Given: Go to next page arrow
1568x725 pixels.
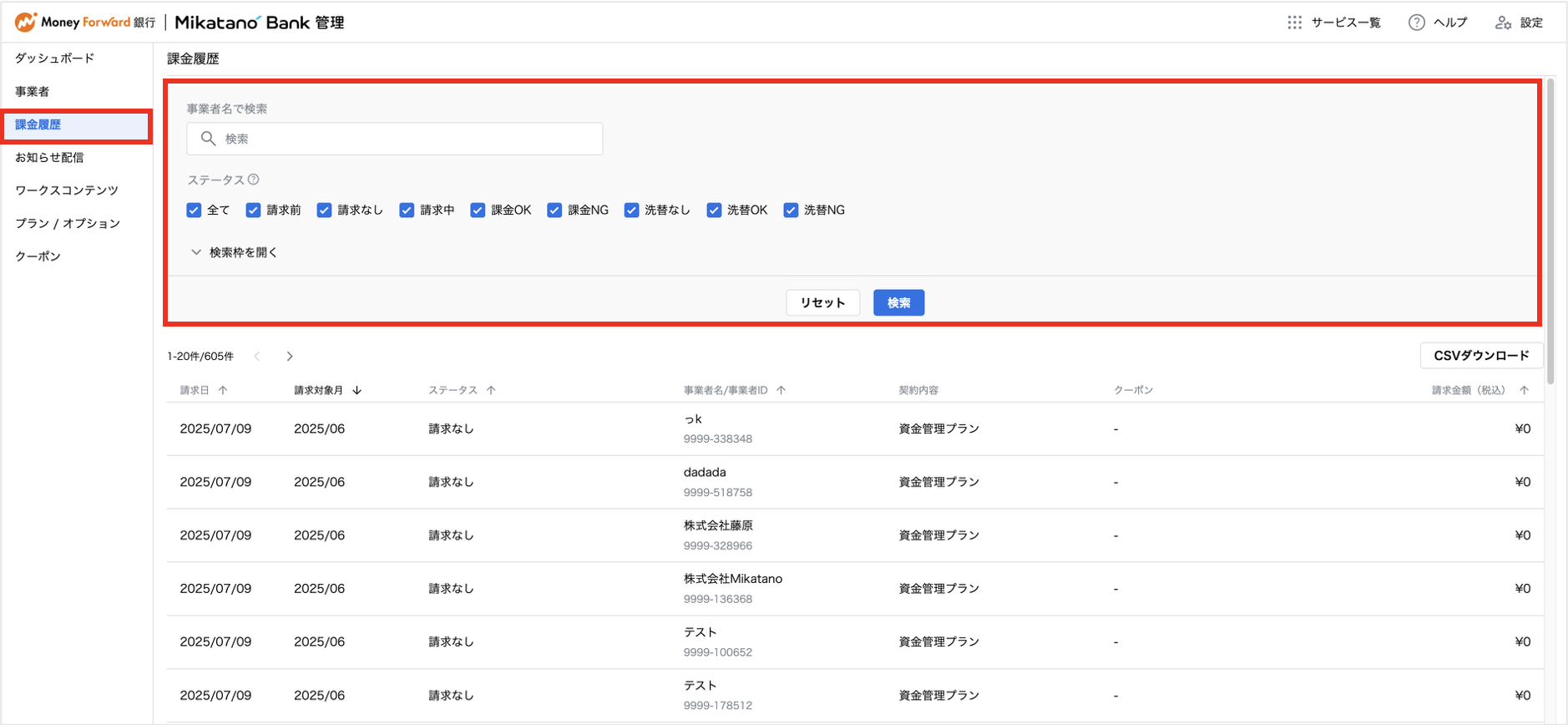Looking at the screenshot, I should tap(290, 357).
